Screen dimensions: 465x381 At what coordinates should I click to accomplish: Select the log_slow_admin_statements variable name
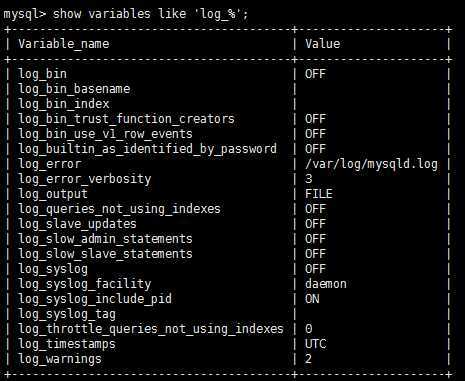(105, 239)
